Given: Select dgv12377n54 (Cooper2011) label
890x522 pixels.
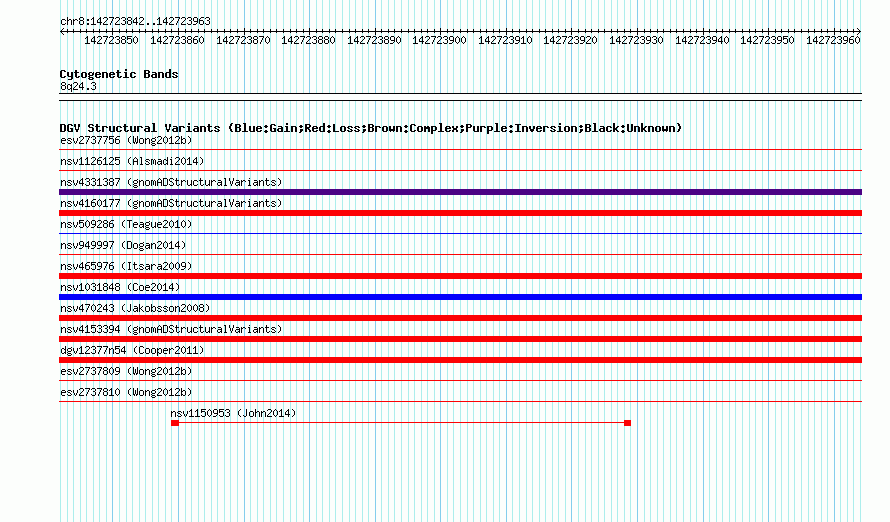Looking at the screenshot, I should coord(132,350).
